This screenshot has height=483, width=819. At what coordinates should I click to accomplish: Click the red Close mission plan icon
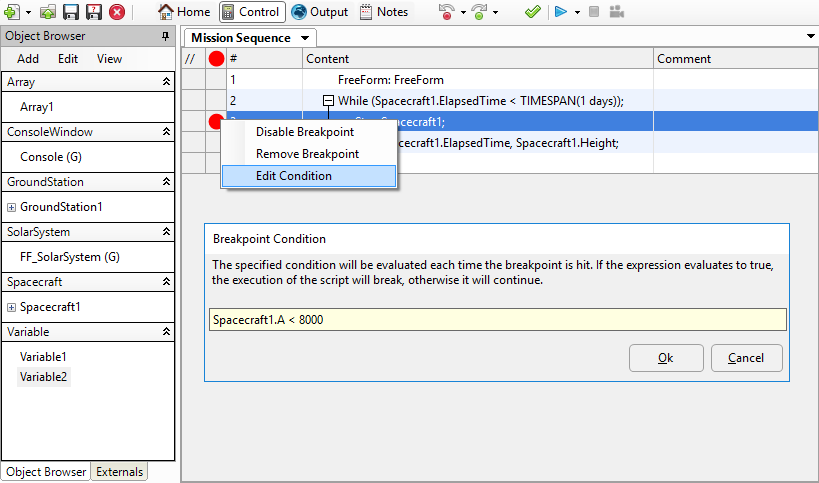(x=117, y=11)
